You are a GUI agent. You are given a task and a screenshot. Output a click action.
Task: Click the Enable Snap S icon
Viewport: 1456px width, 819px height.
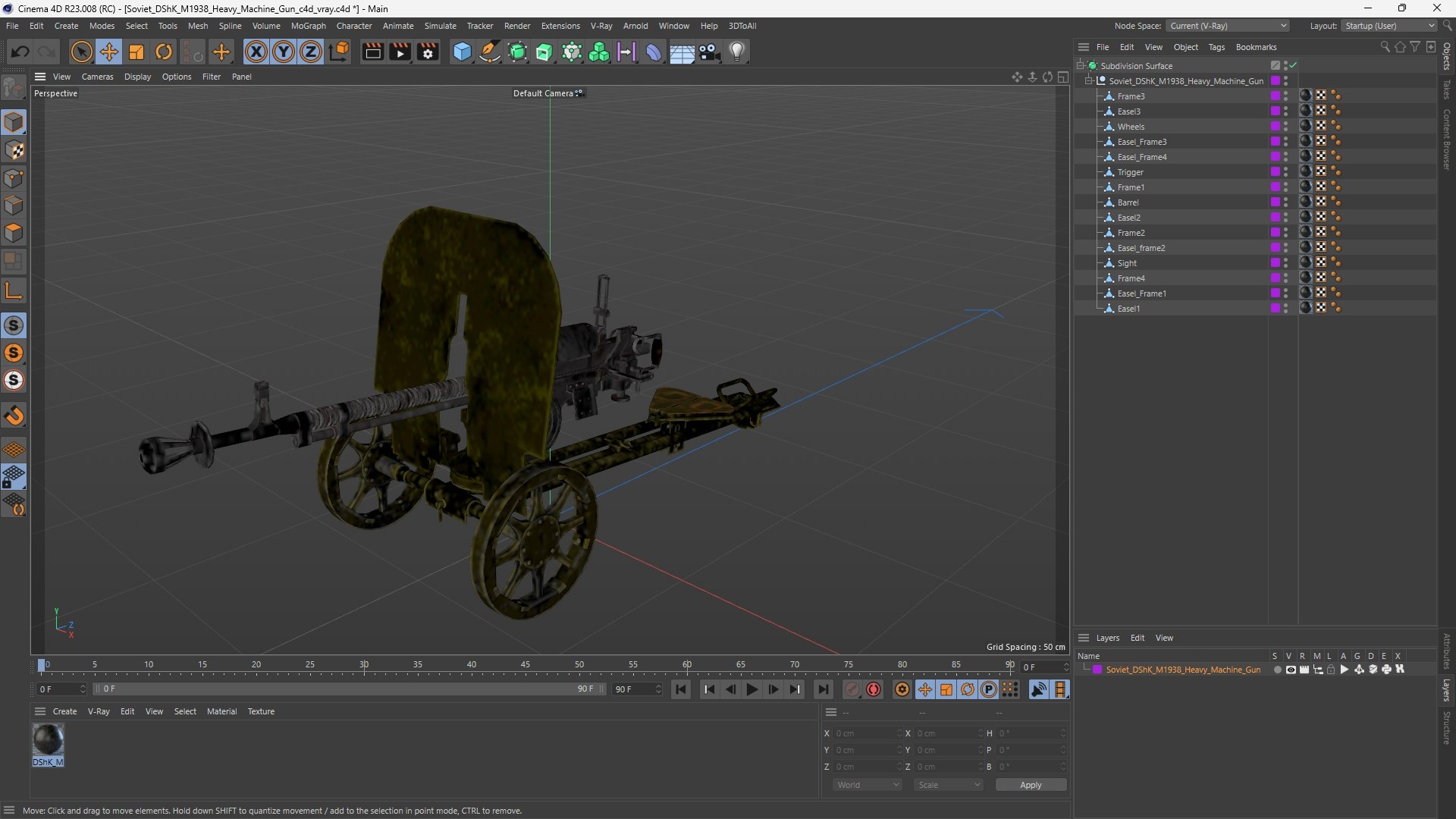coord(14,325)
